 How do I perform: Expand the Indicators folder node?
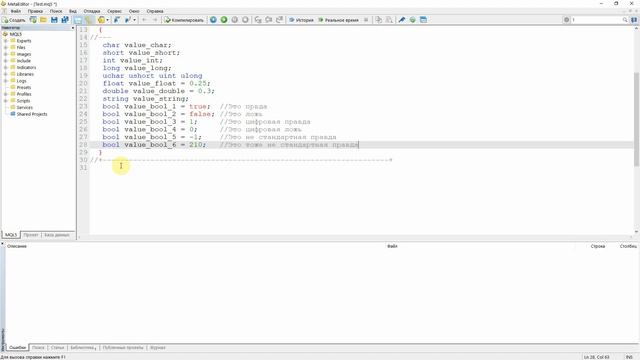tap(6, 67)
